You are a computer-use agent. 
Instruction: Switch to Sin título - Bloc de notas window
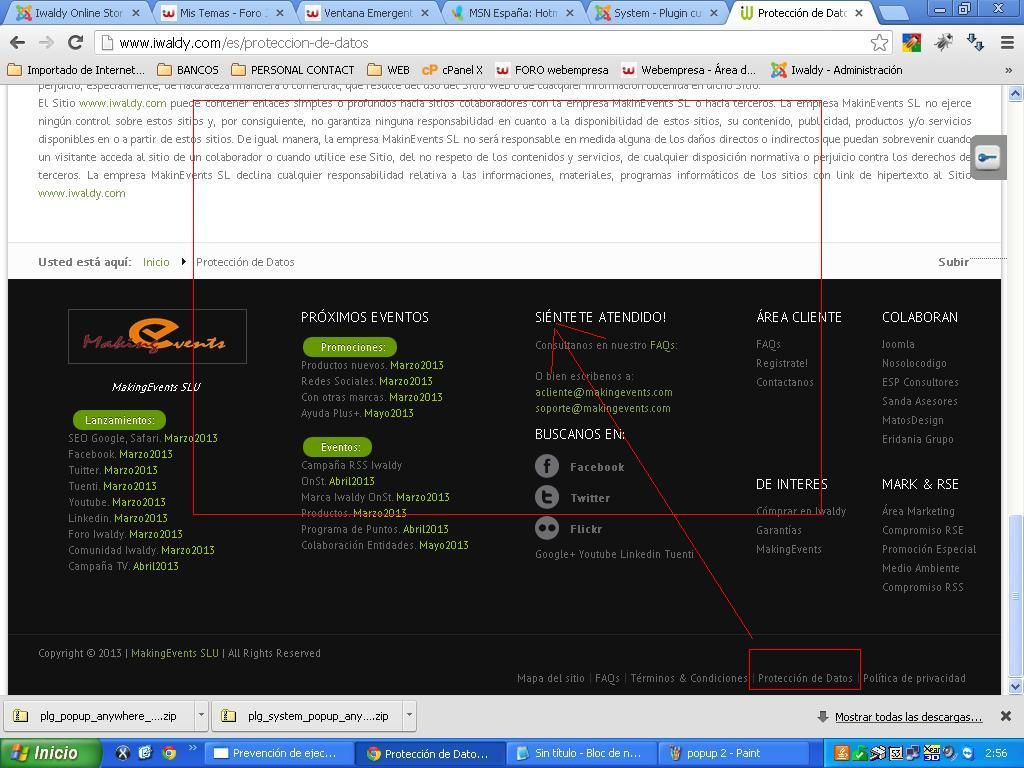pyautogui.click(x=581, y=753)
